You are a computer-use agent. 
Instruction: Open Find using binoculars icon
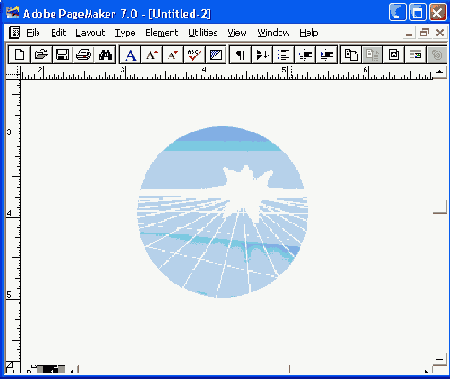coord(105,55)
